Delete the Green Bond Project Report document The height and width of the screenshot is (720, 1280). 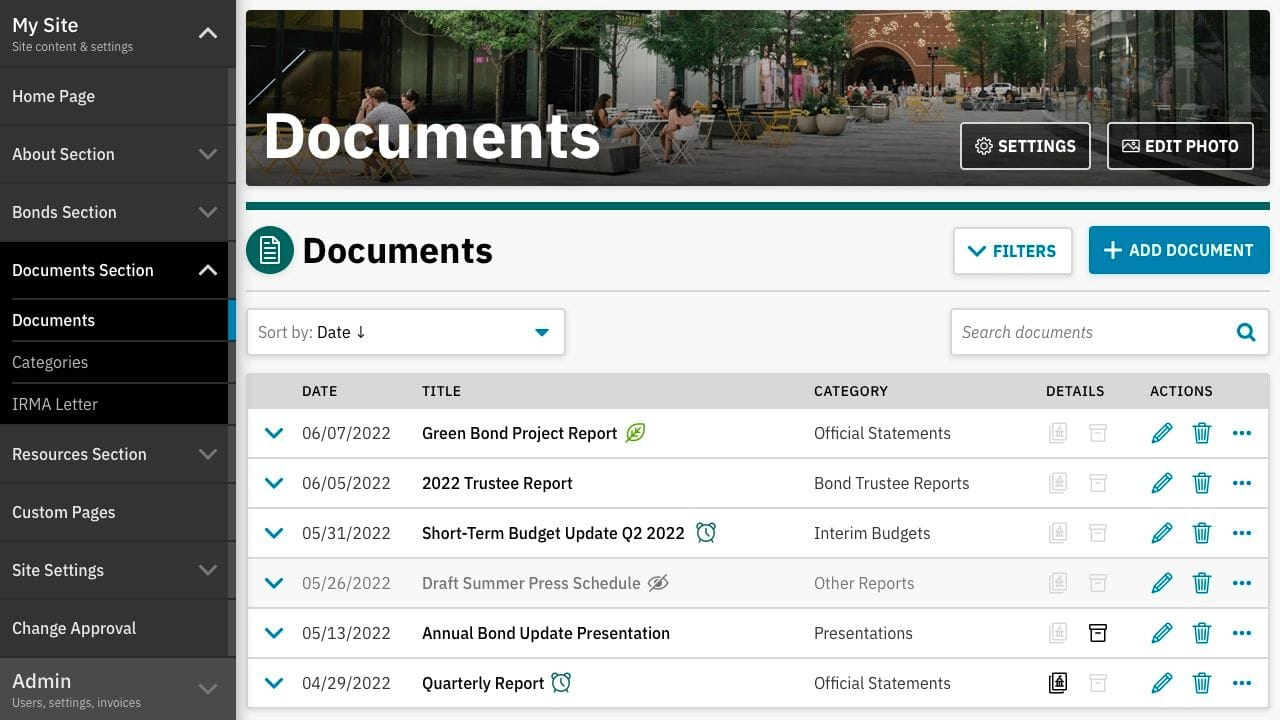[1202, 433]
